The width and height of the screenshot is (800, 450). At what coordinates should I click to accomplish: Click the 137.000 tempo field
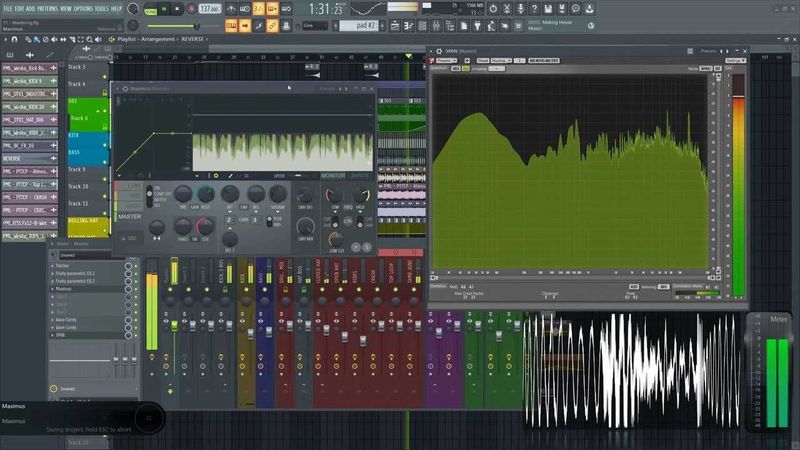[210, 9]
